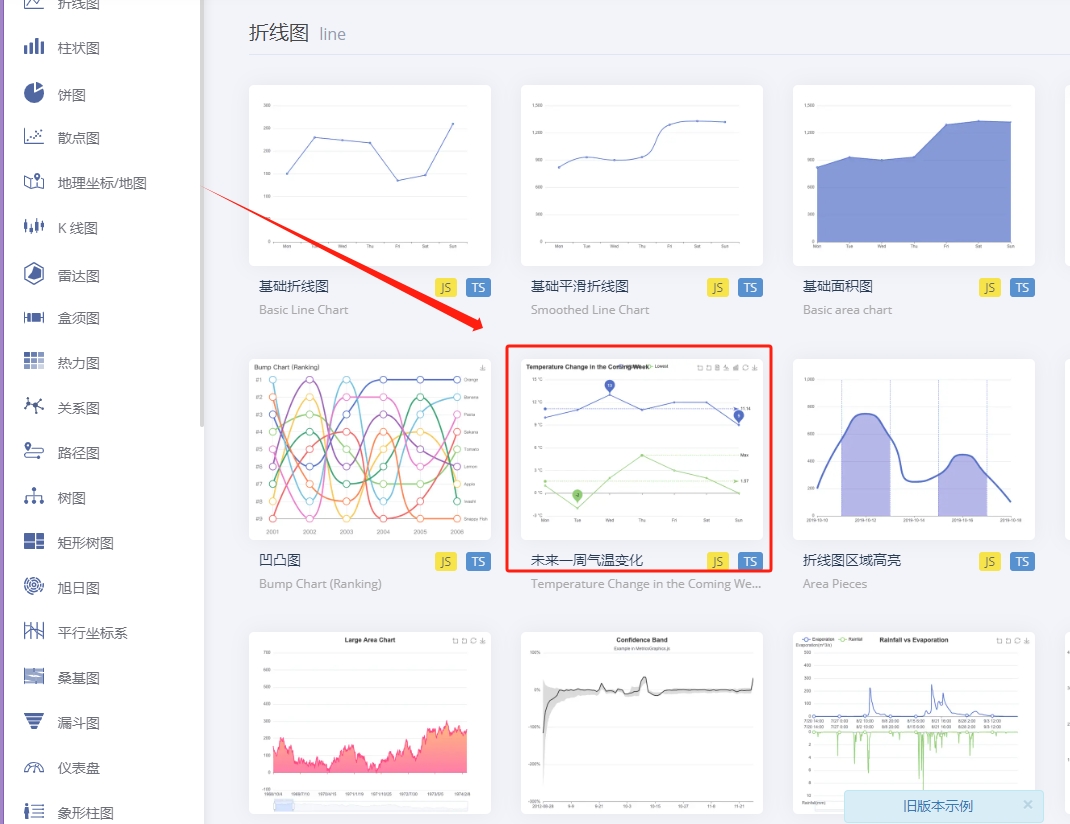Click the candlestick (K 线图) icon

[x=34, y=226]
